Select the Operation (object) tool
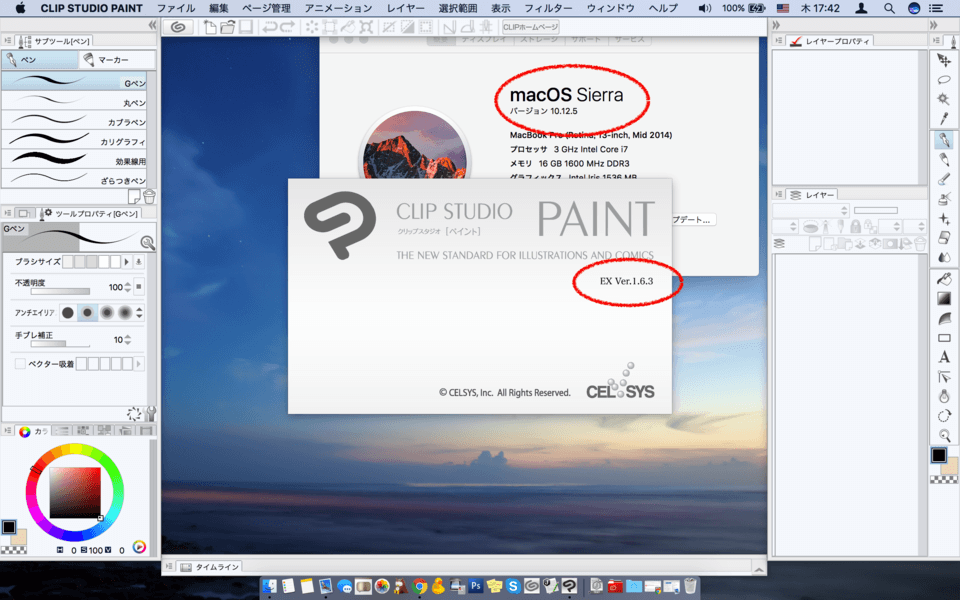Image resolution: width=960 pixels, height=600 pixels. pyautogui.click(x=944, y=60)
